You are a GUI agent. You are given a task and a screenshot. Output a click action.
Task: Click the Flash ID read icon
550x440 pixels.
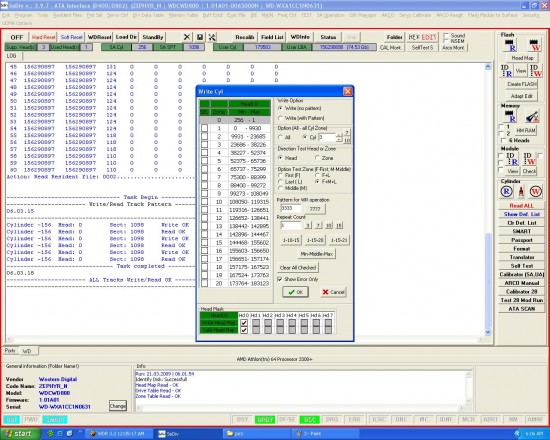(507, 71)
